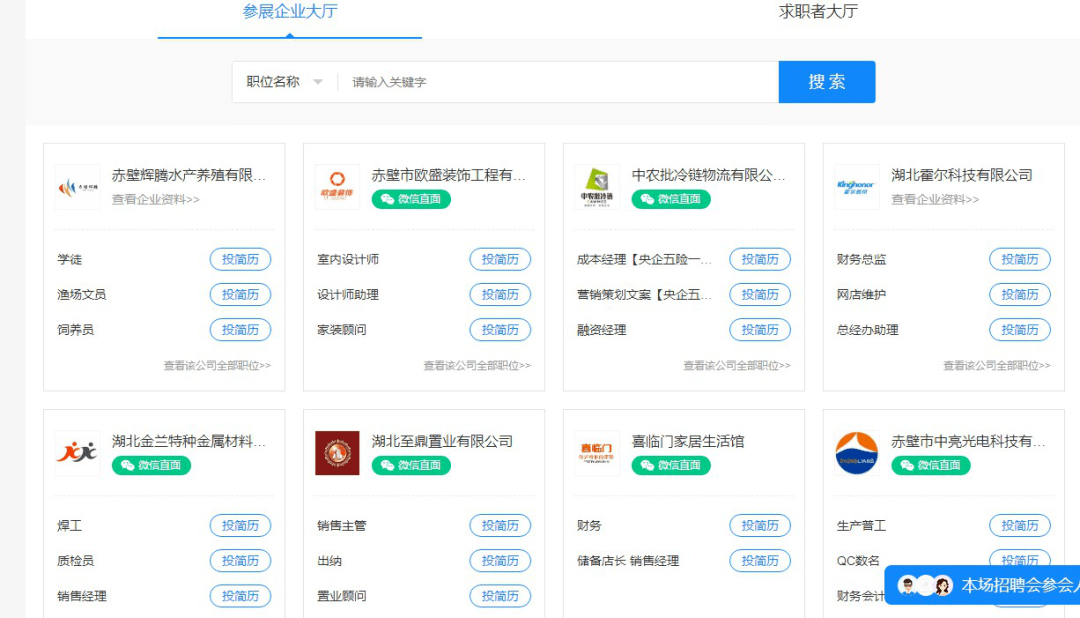Image resolution: width=1080 pixels, height=618 pixels.
Task: Click the 搜索 button
Action: [827, 82]
